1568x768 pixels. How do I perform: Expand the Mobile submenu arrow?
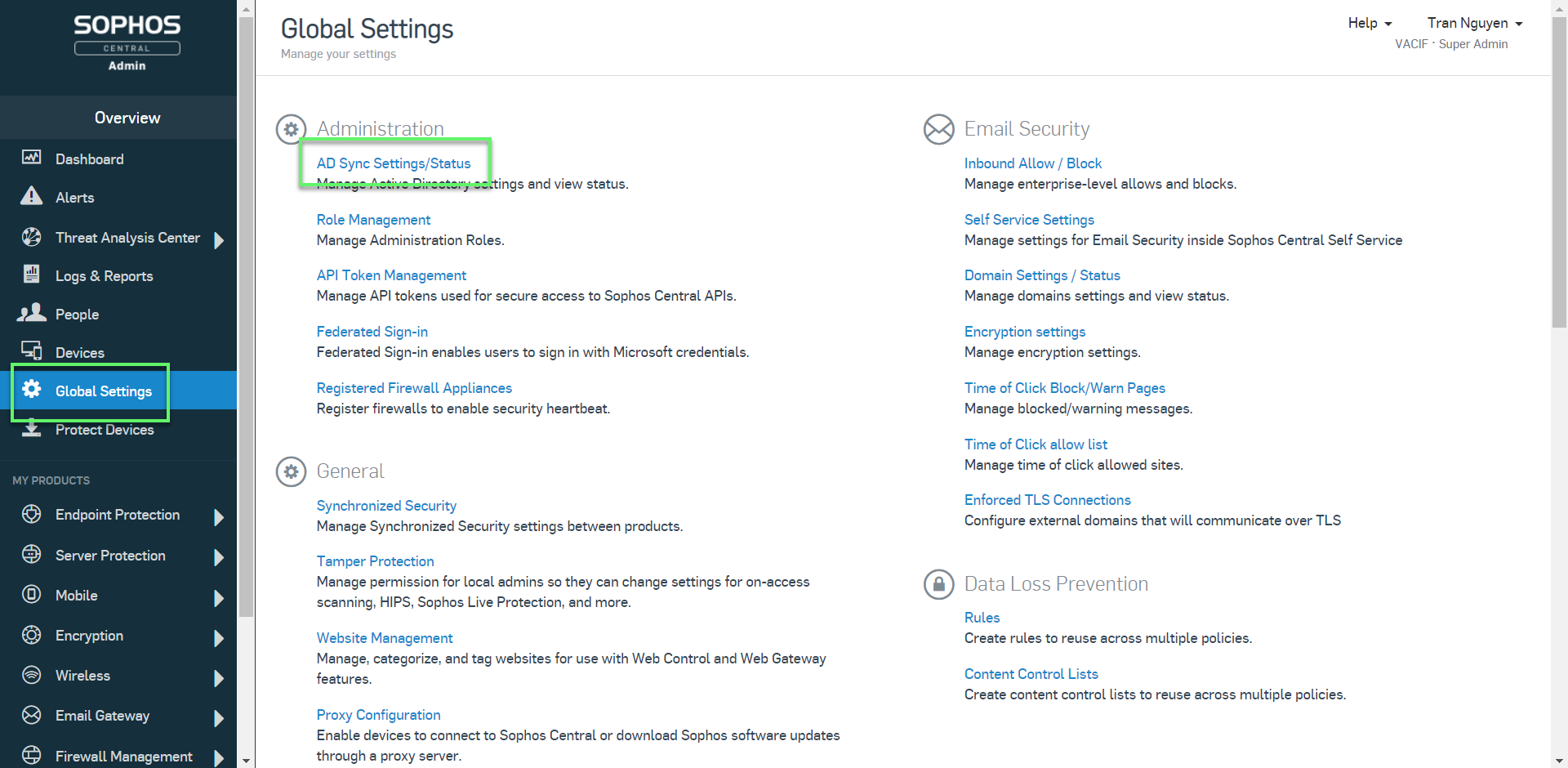pos(219,597)
